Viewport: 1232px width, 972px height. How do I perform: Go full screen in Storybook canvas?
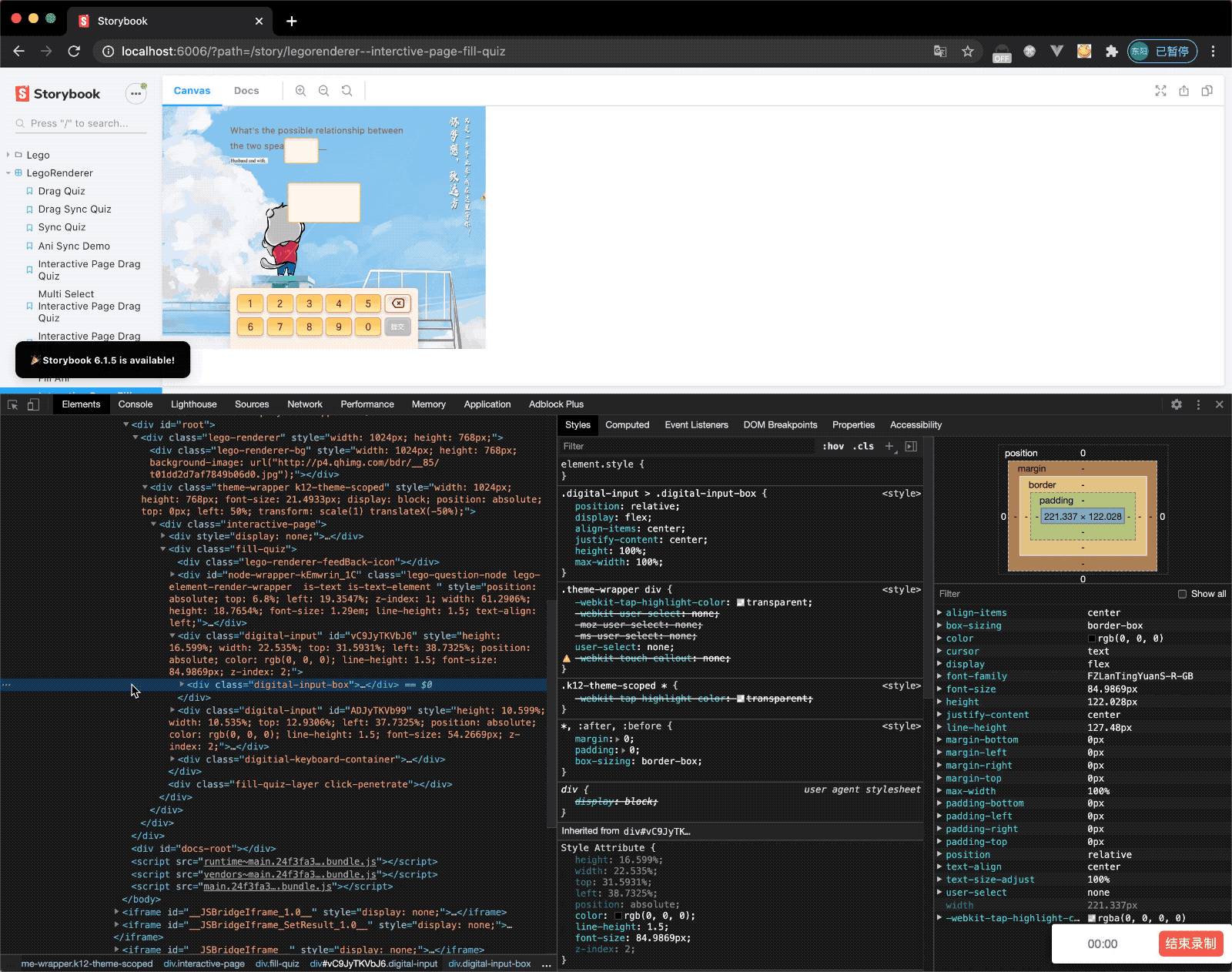pyautogui.click(x=1160, y=91)
